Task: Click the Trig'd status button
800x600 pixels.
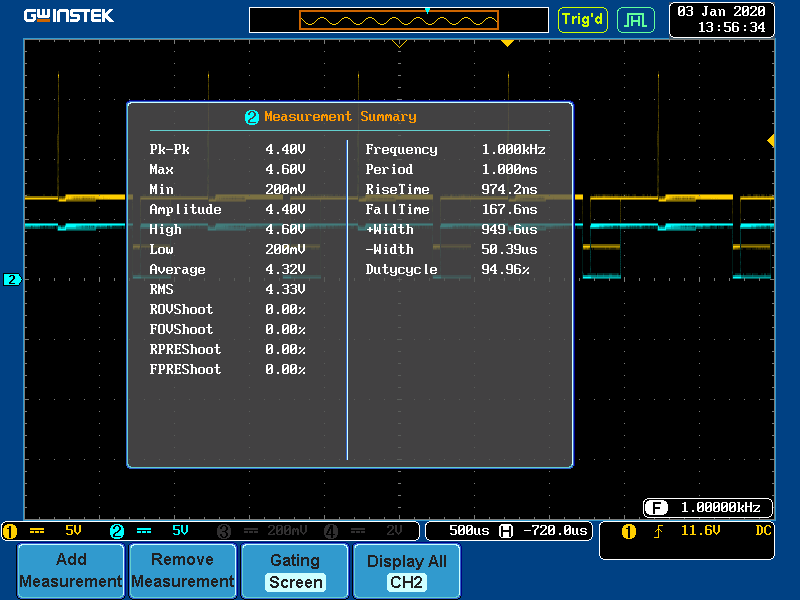Action: (582, 19)
